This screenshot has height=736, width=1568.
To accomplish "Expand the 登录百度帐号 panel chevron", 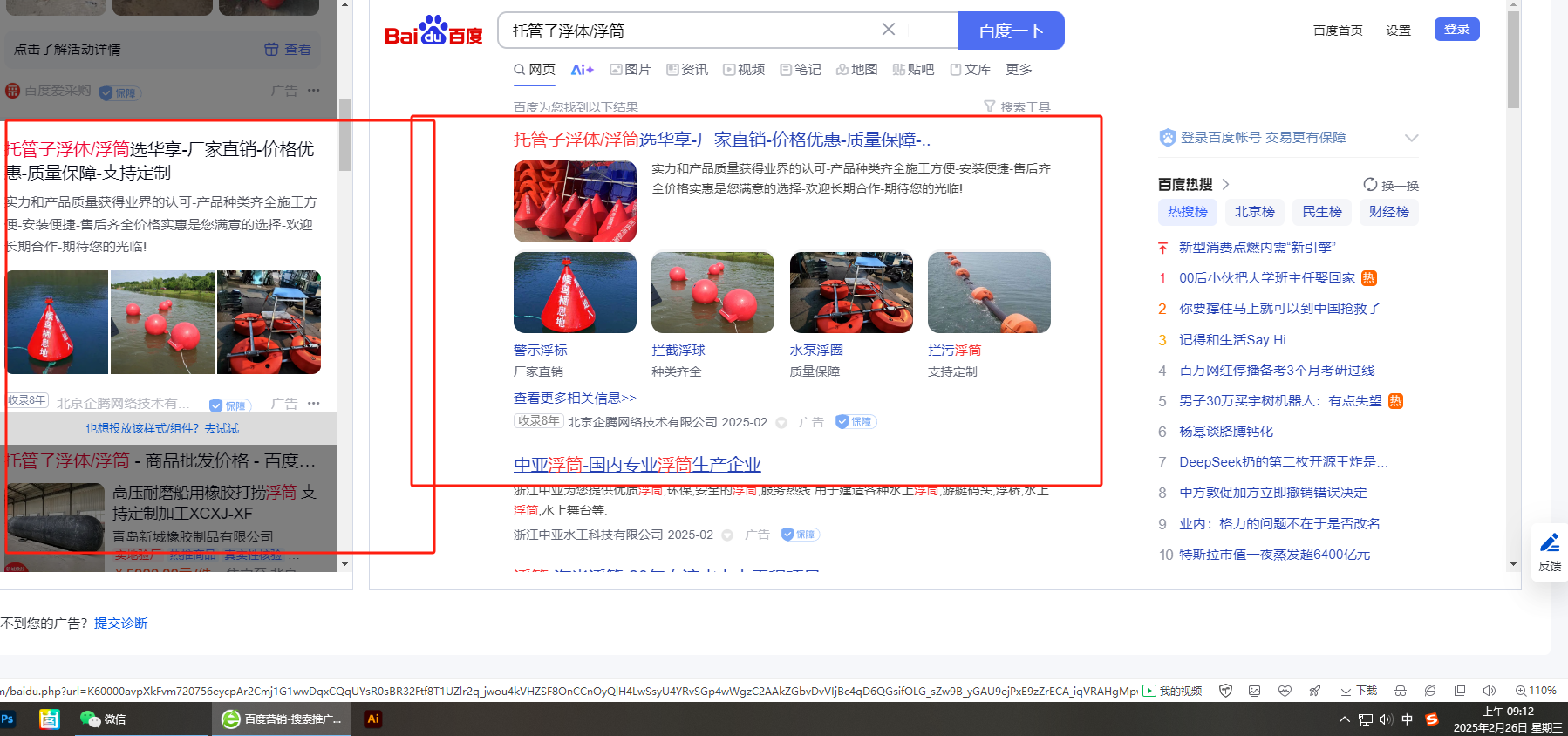I will coord(1412,138).
